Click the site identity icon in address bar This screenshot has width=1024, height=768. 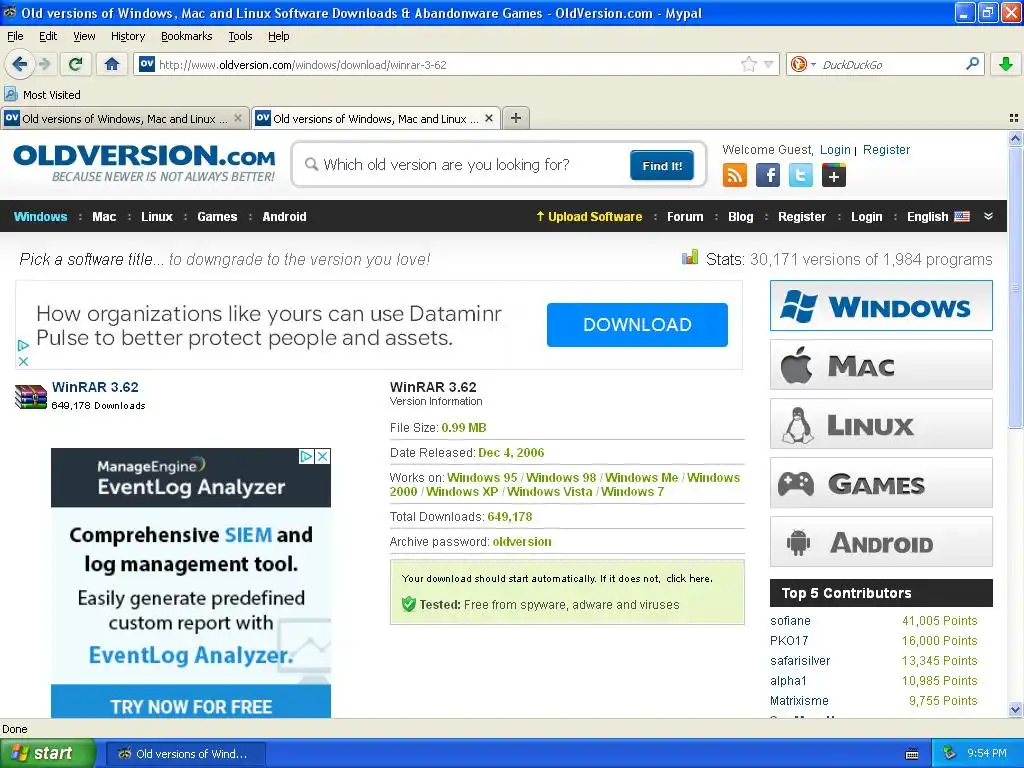(x=147, y=64)
